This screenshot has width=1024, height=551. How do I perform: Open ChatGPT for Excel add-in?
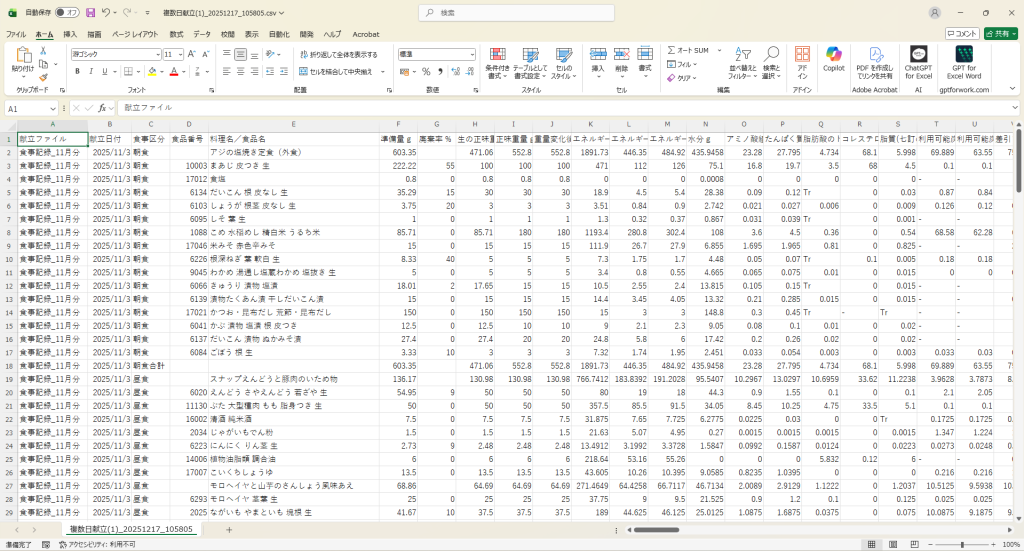point(918,56)
